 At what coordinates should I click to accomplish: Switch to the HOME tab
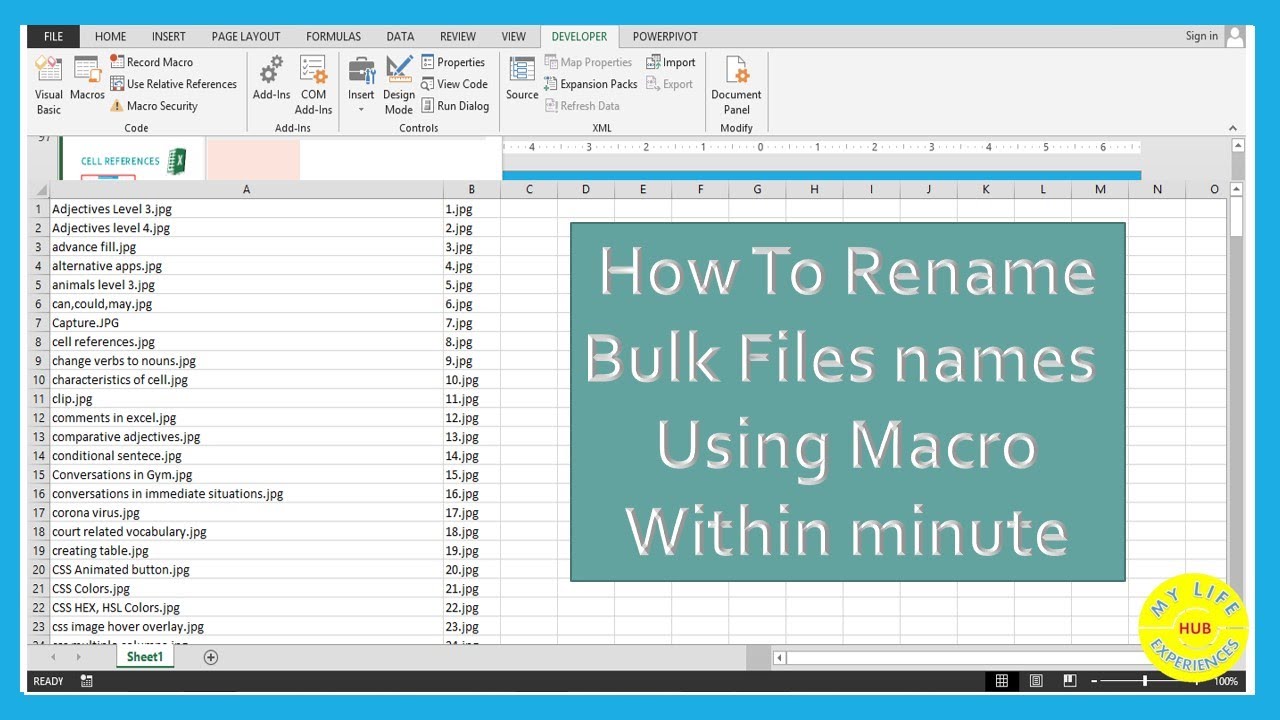111,37
